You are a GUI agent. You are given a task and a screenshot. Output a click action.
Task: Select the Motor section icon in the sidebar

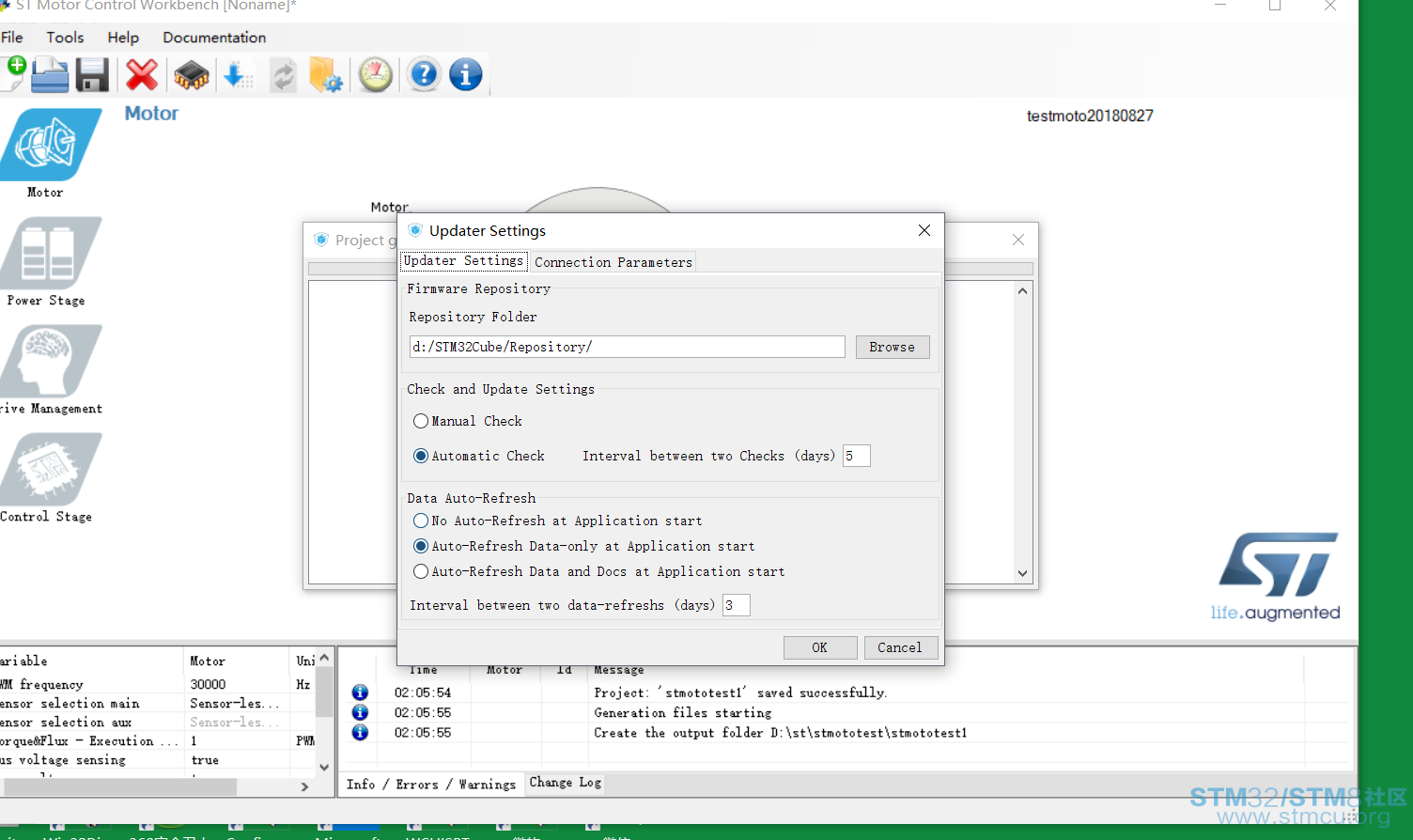(49, 145)
